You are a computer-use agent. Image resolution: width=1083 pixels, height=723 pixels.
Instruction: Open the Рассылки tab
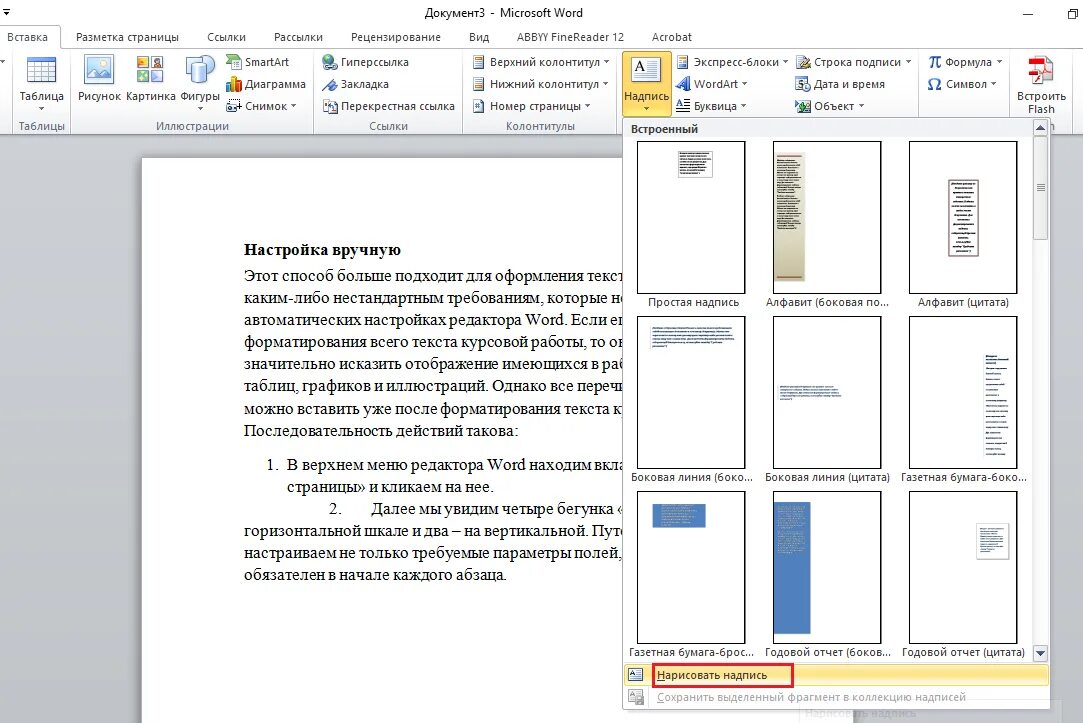pos(298,37)
